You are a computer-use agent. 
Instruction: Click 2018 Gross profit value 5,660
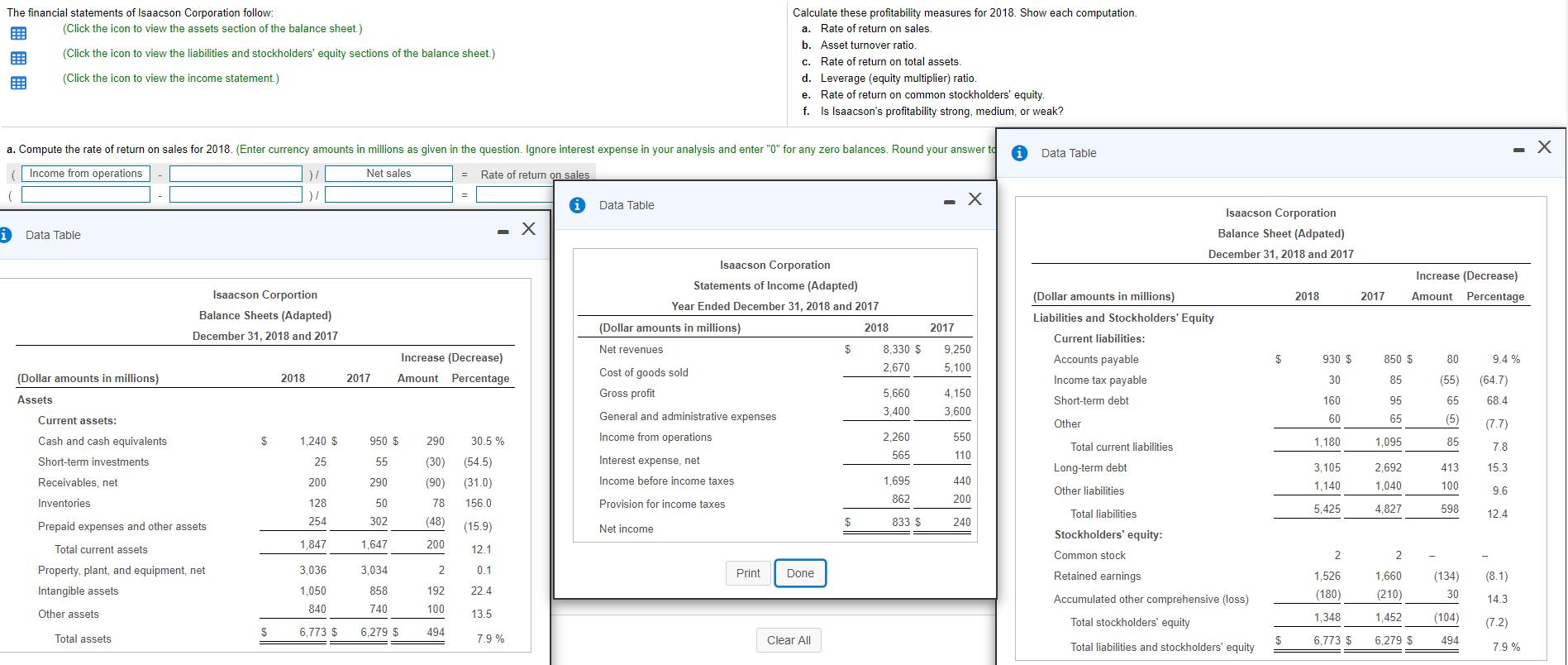896,393
